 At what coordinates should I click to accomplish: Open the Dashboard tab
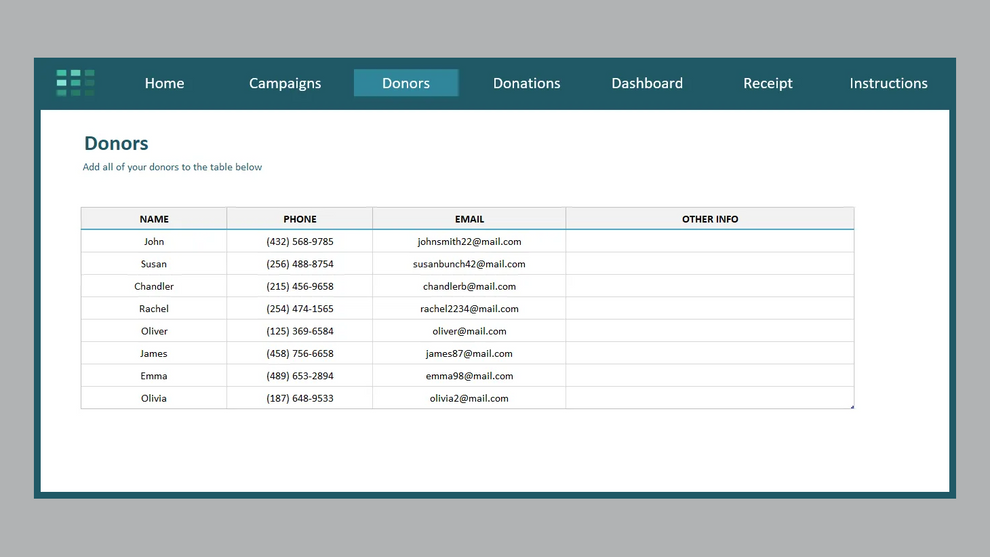coord(647,83)
